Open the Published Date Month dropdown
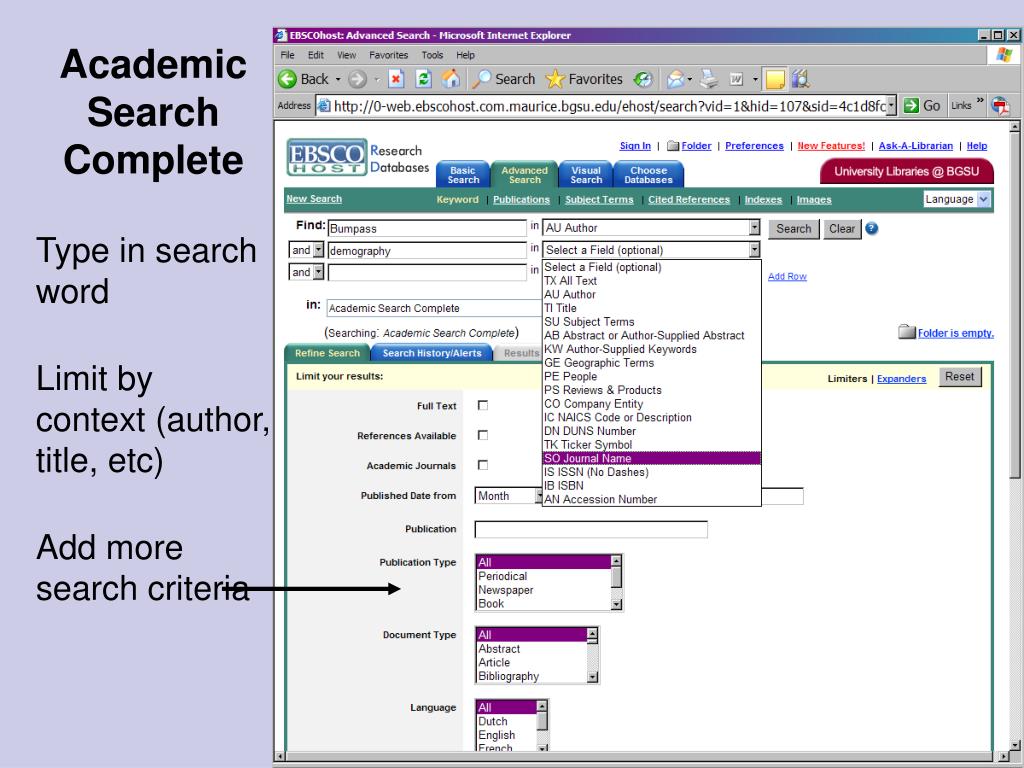Screen dimensions: 1024x768 click(509, 496)
